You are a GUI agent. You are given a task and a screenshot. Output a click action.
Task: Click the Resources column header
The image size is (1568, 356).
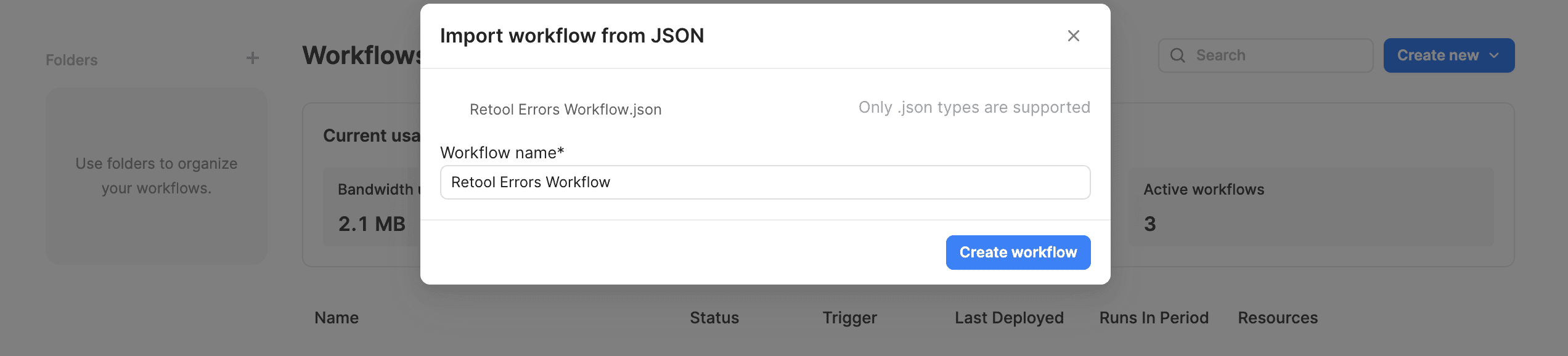pyautogui.click(x=1277, y=317)
